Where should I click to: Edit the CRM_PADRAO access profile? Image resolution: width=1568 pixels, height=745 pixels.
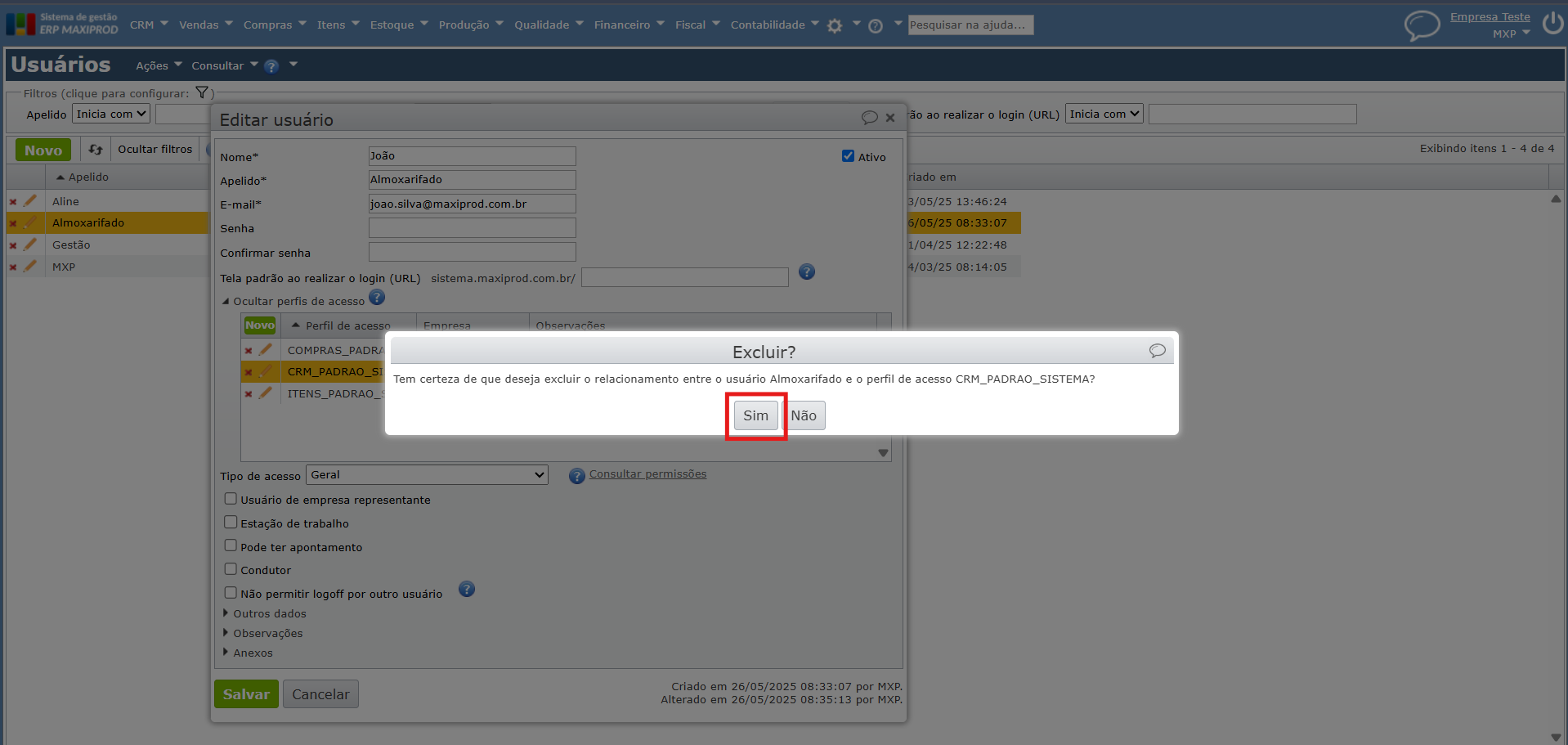pyautogui.click(x=265, y=372)
